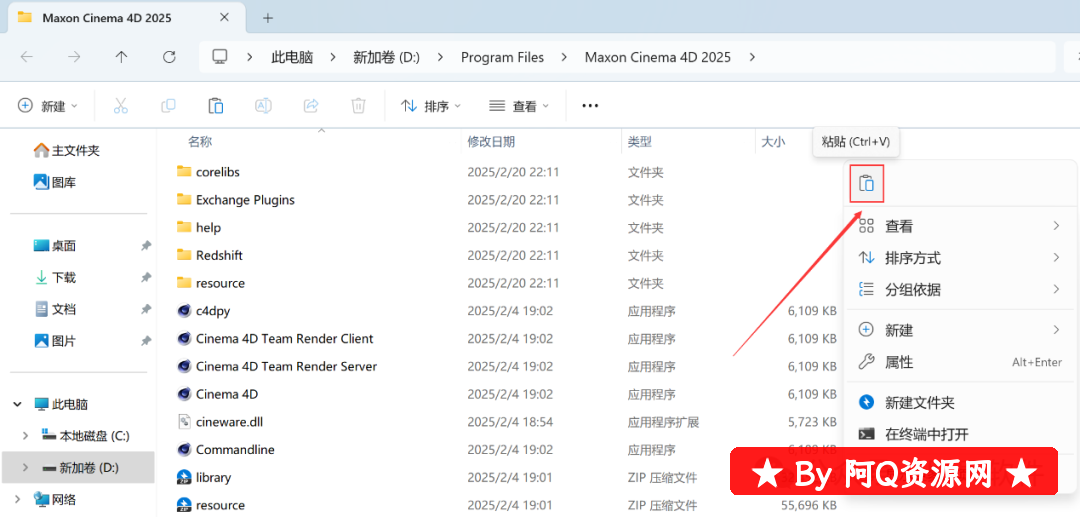The image size is (1080, 517).
Task: Open 查看 submenu in context menu
Action: tap(959, 226)
